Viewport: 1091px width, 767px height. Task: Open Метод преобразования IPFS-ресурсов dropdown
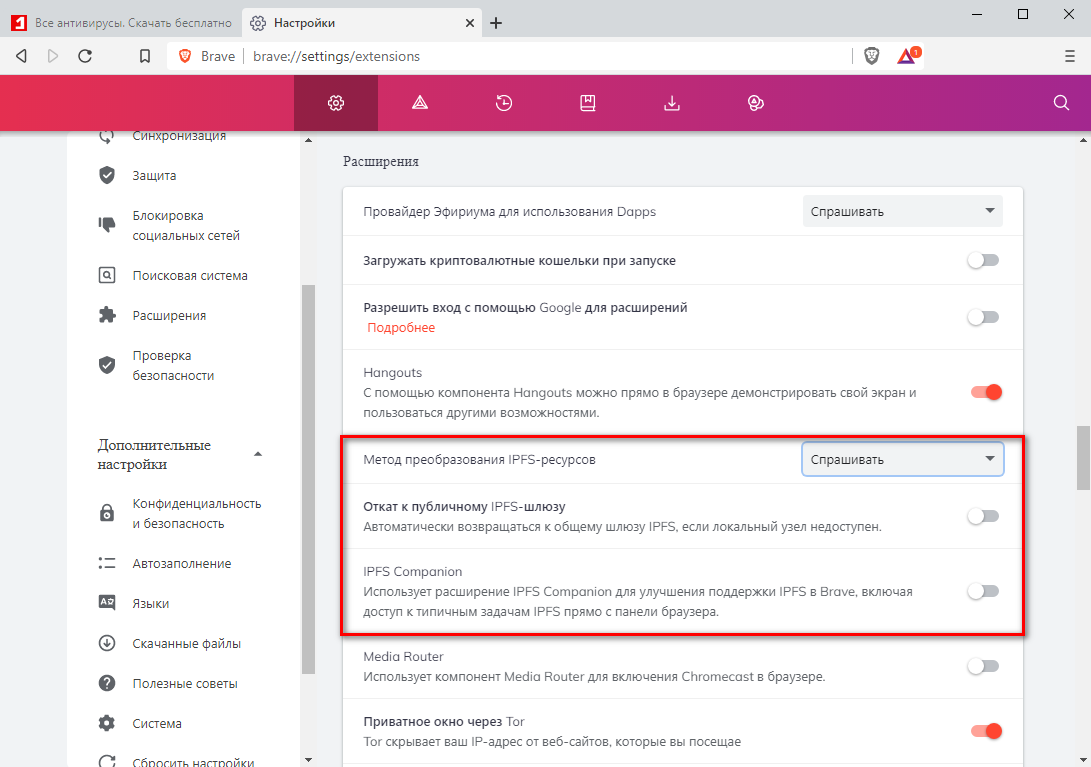[902, 459]
